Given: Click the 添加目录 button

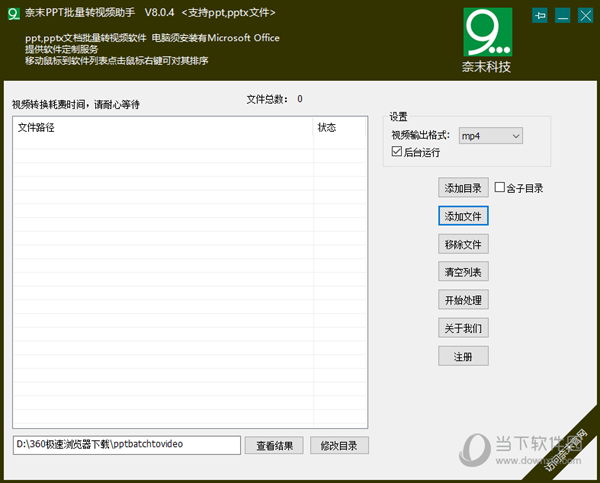Looking at the screenshot, I should (463, 188).
